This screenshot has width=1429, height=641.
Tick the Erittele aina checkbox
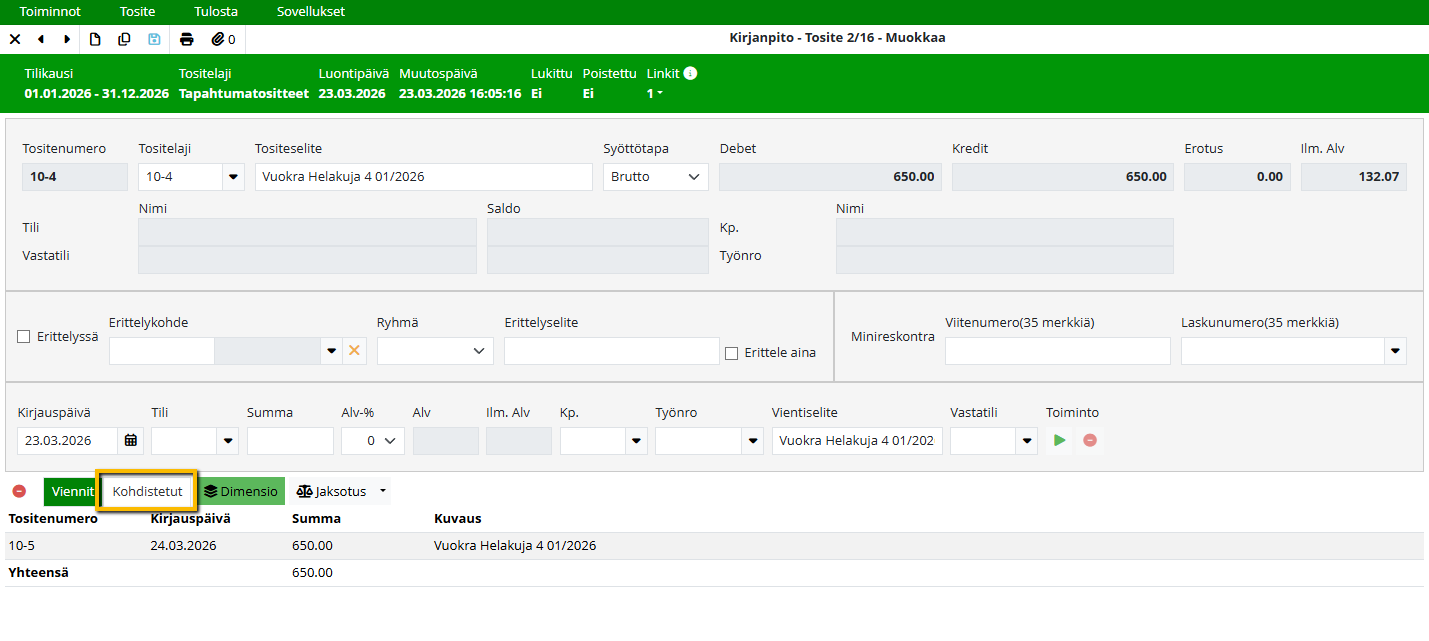point(732,353)
